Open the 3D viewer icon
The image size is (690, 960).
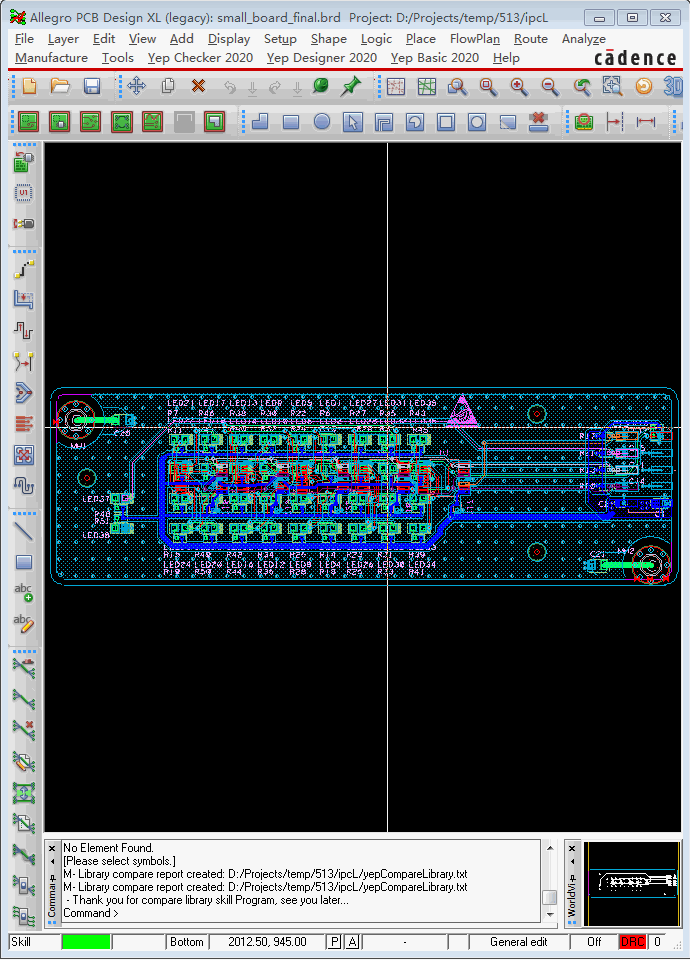tap(673, 87)
